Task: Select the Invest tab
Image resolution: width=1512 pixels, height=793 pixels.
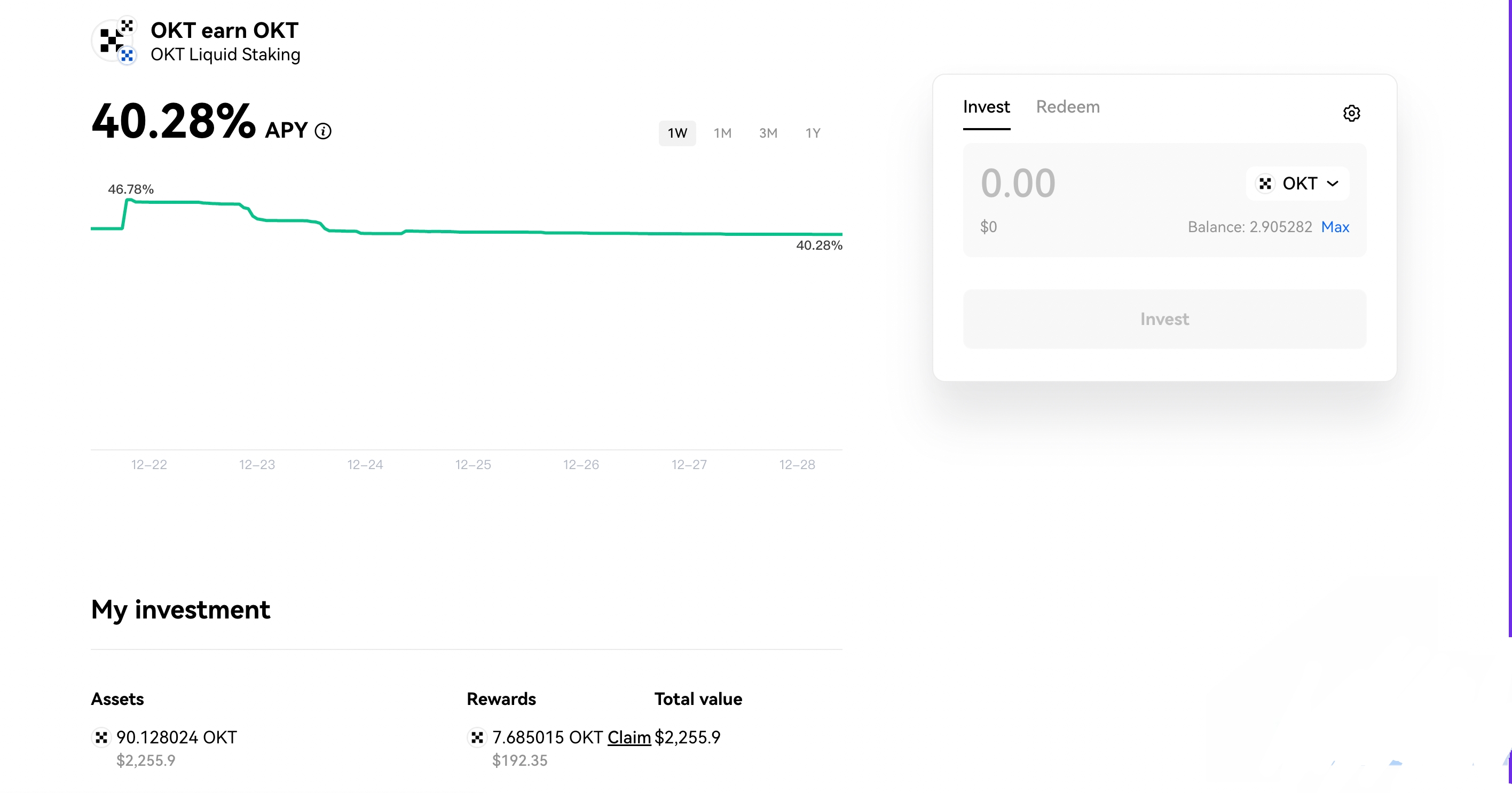Action: point(986,107)
